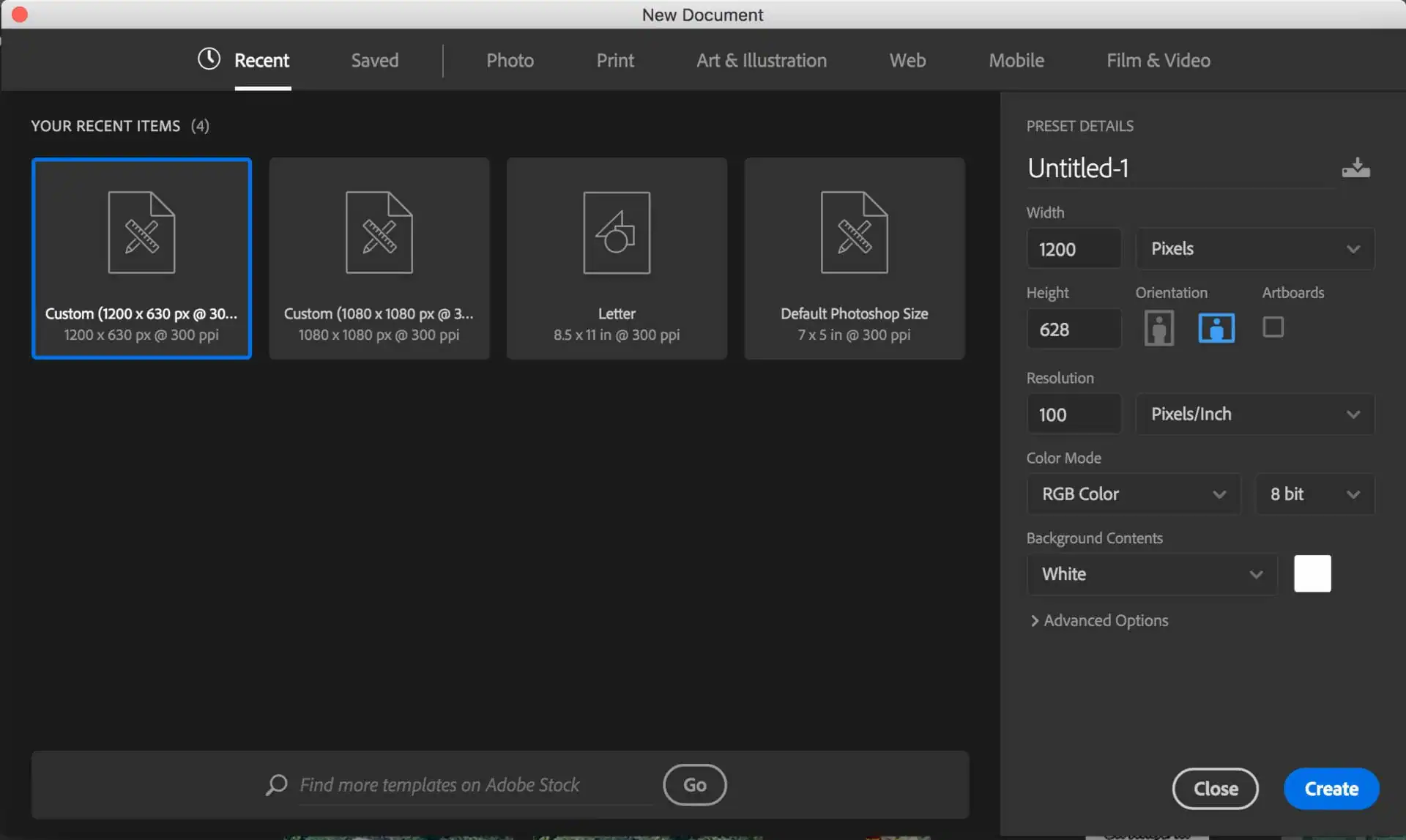The height and width of the screenshot is (840, 1406).
Task: Click the white background color swatch
Action: [x=1312, y=573]
